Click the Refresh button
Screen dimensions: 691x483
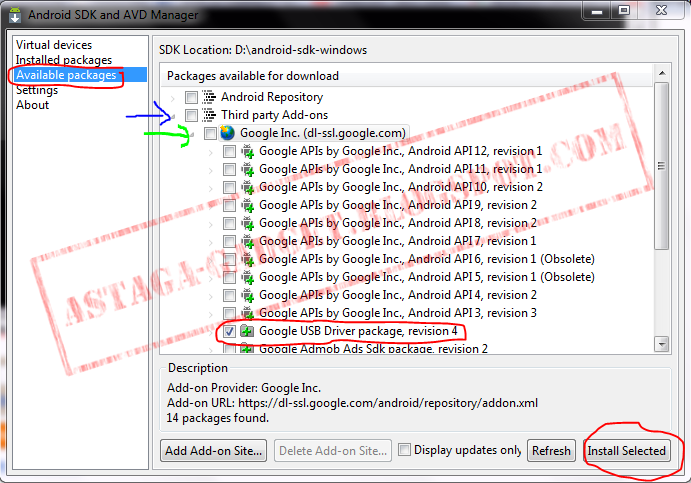point(551,451)
